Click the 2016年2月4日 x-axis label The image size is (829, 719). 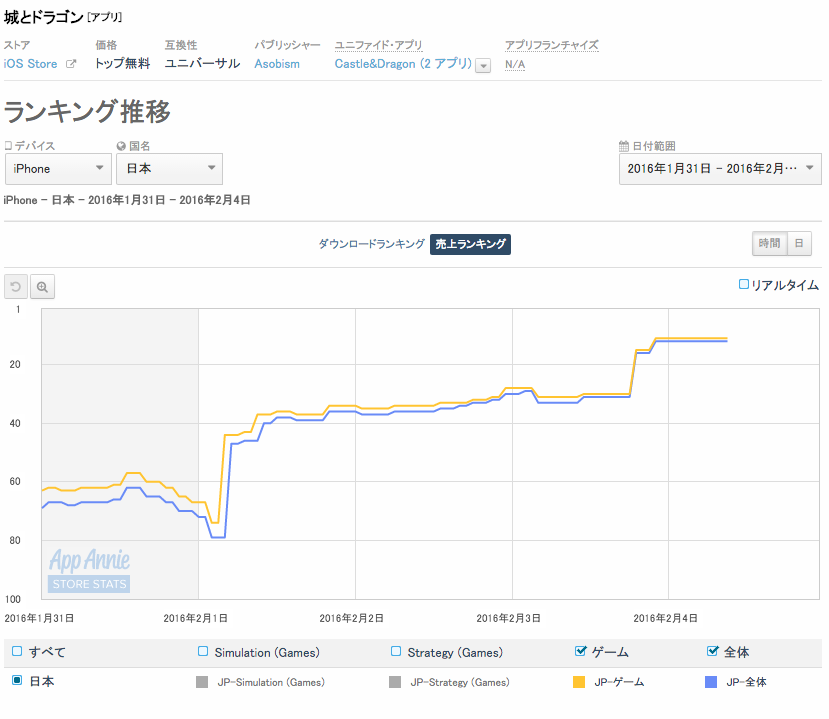pyautogui.click(x=666, y=618)
